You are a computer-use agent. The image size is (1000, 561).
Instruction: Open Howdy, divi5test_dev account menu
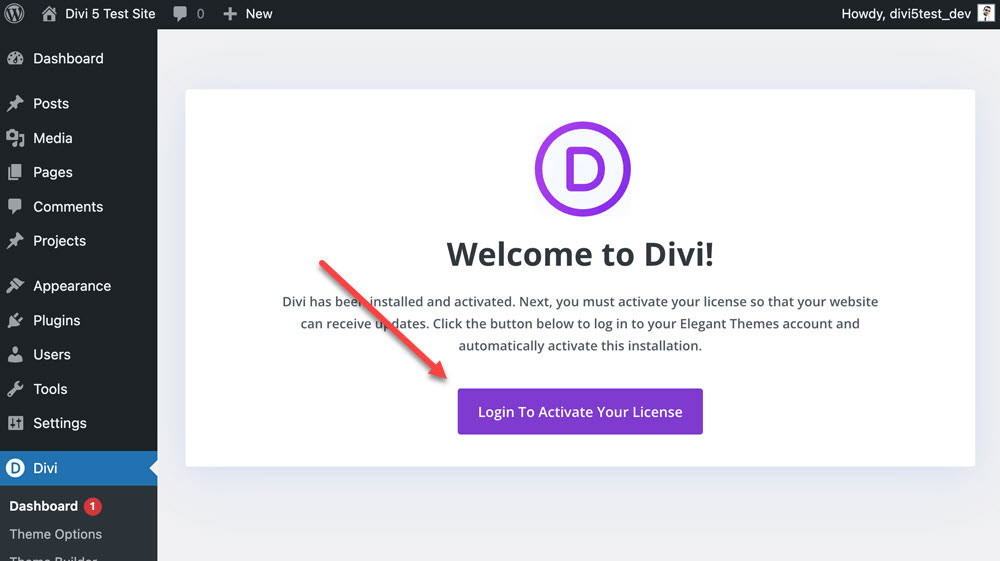coord(906,13)
